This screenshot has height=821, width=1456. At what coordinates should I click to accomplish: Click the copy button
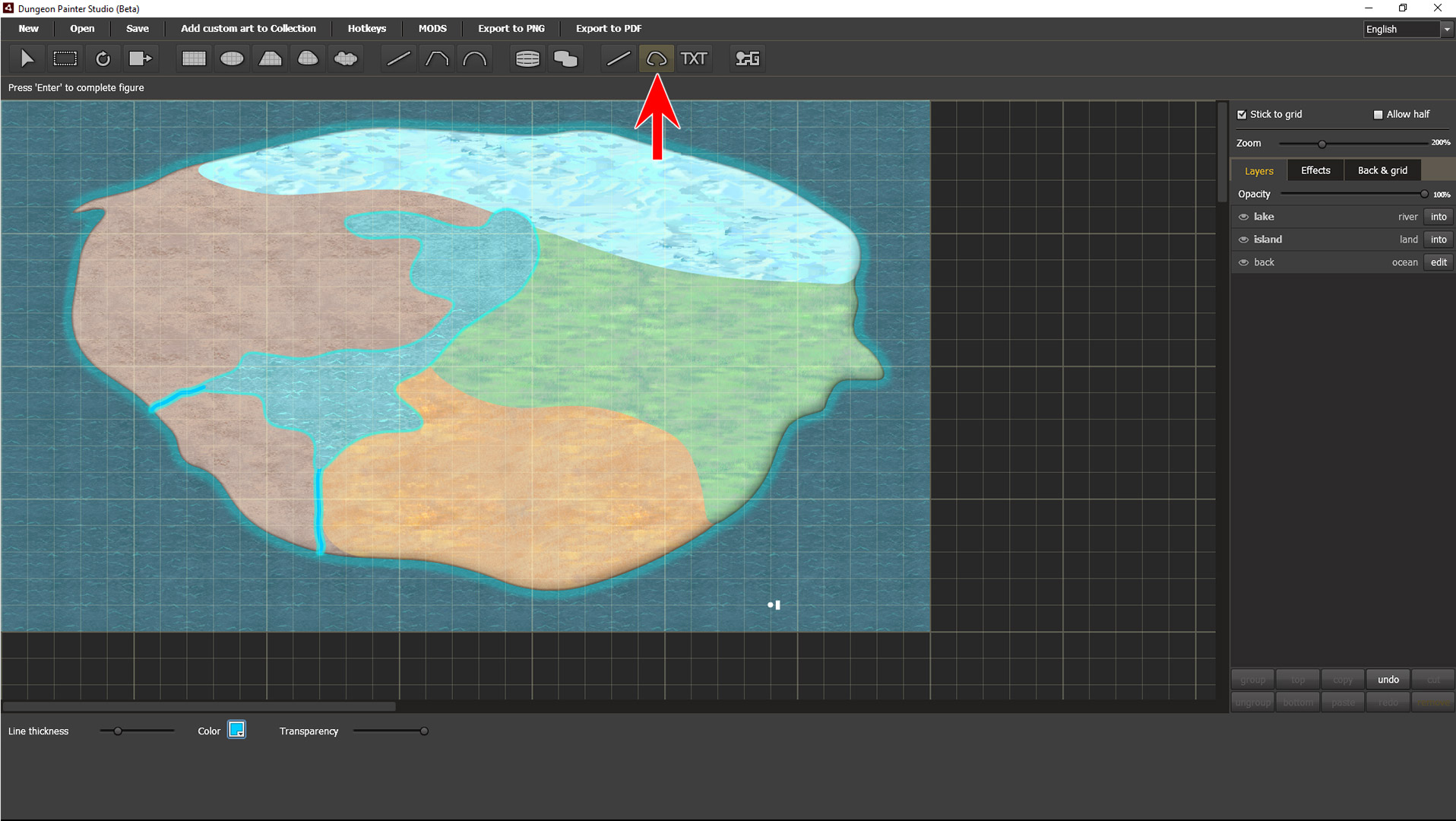pyautogui.click(x=1343, y=680)
